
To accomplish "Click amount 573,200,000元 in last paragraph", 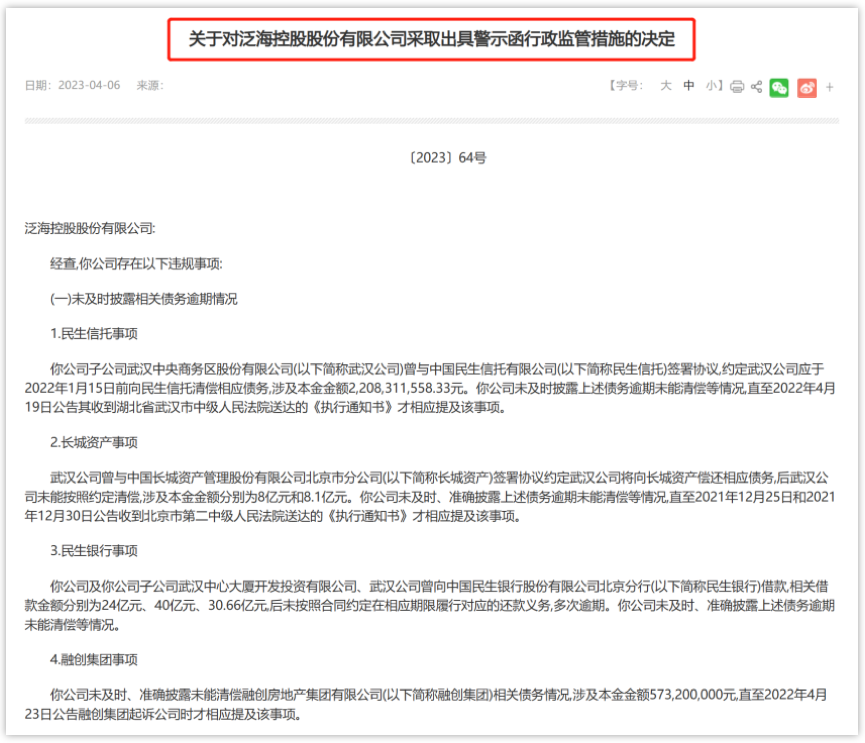I will (693, 694).
